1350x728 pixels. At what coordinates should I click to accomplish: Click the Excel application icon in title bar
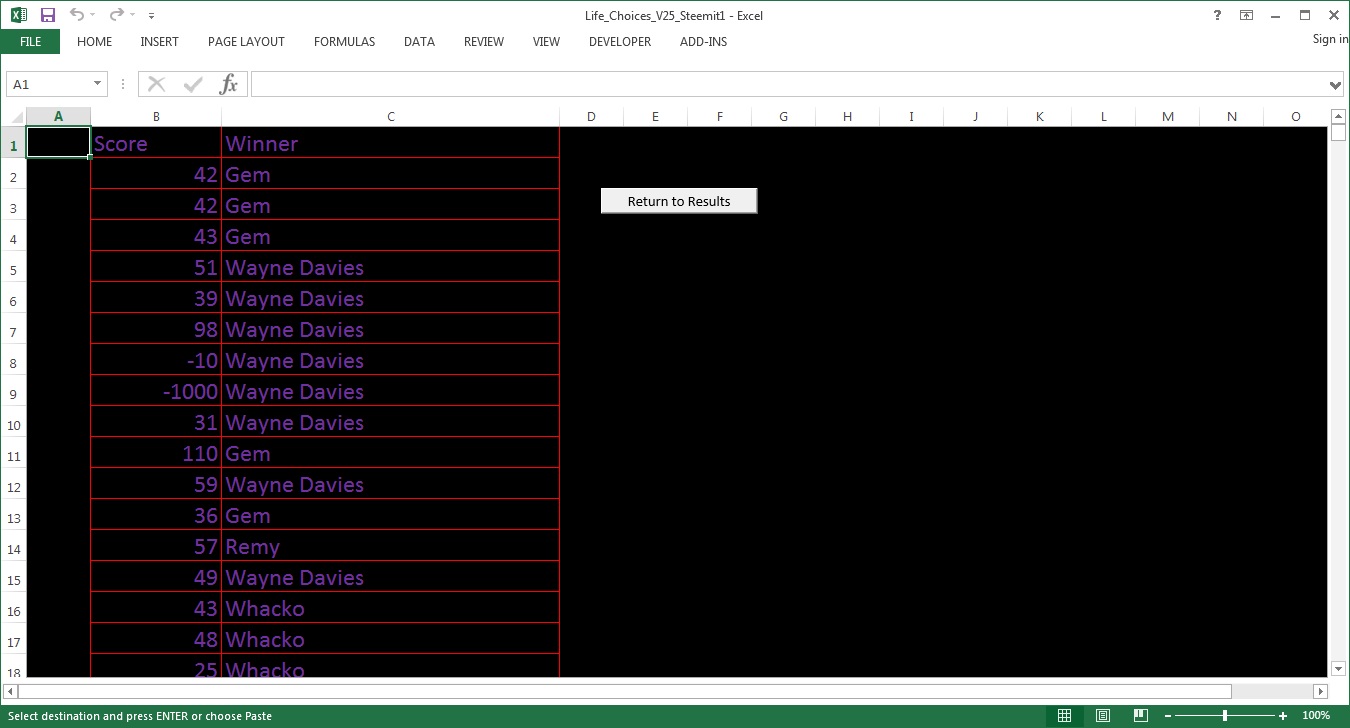pos(19,15)
